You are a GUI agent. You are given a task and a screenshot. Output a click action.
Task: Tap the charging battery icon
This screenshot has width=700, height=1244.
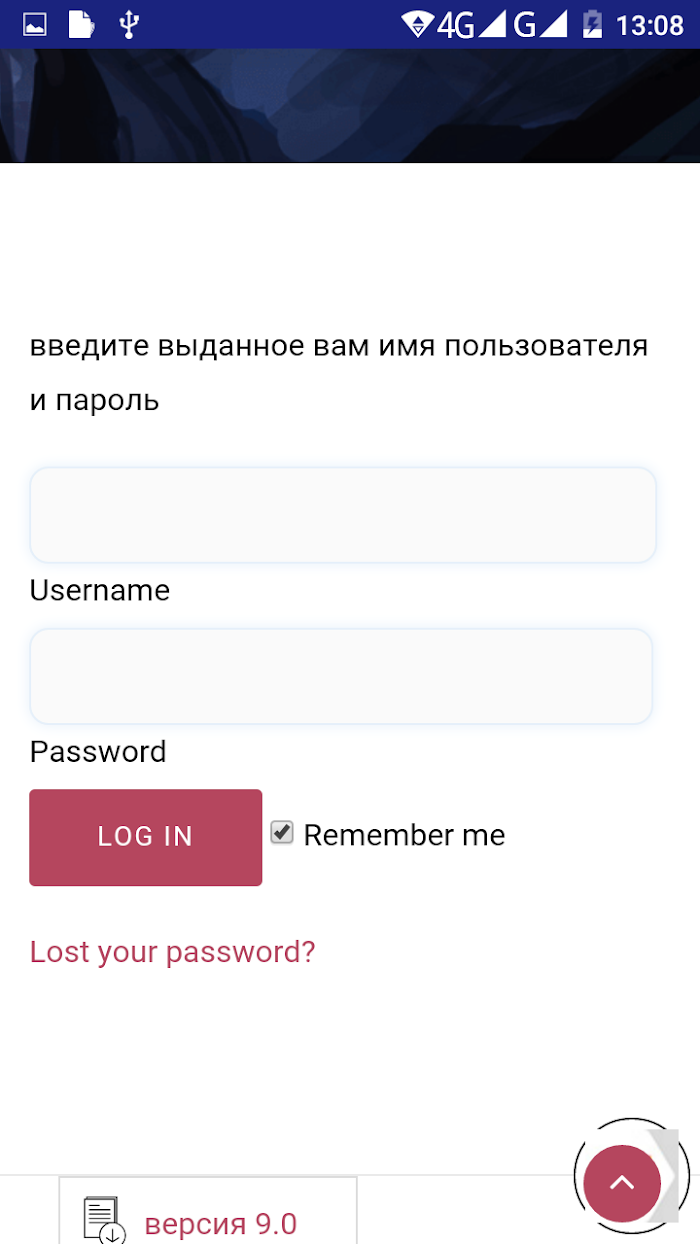point(592,24)
